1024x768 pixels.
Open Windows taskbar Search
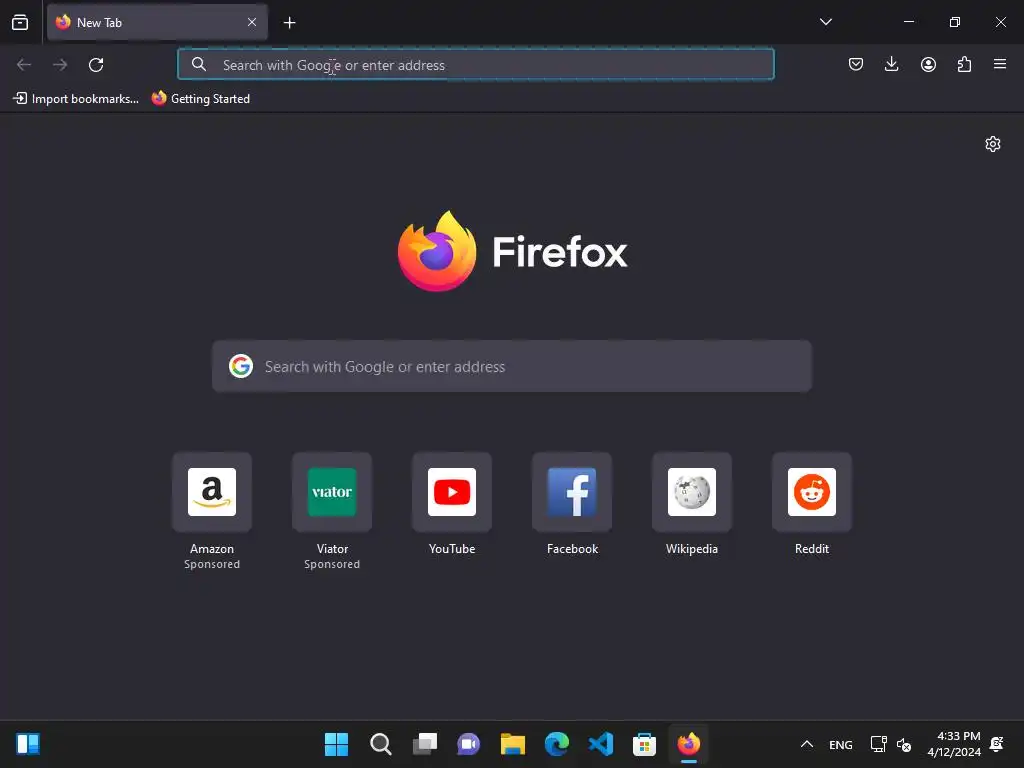click(x=381, y=744)
